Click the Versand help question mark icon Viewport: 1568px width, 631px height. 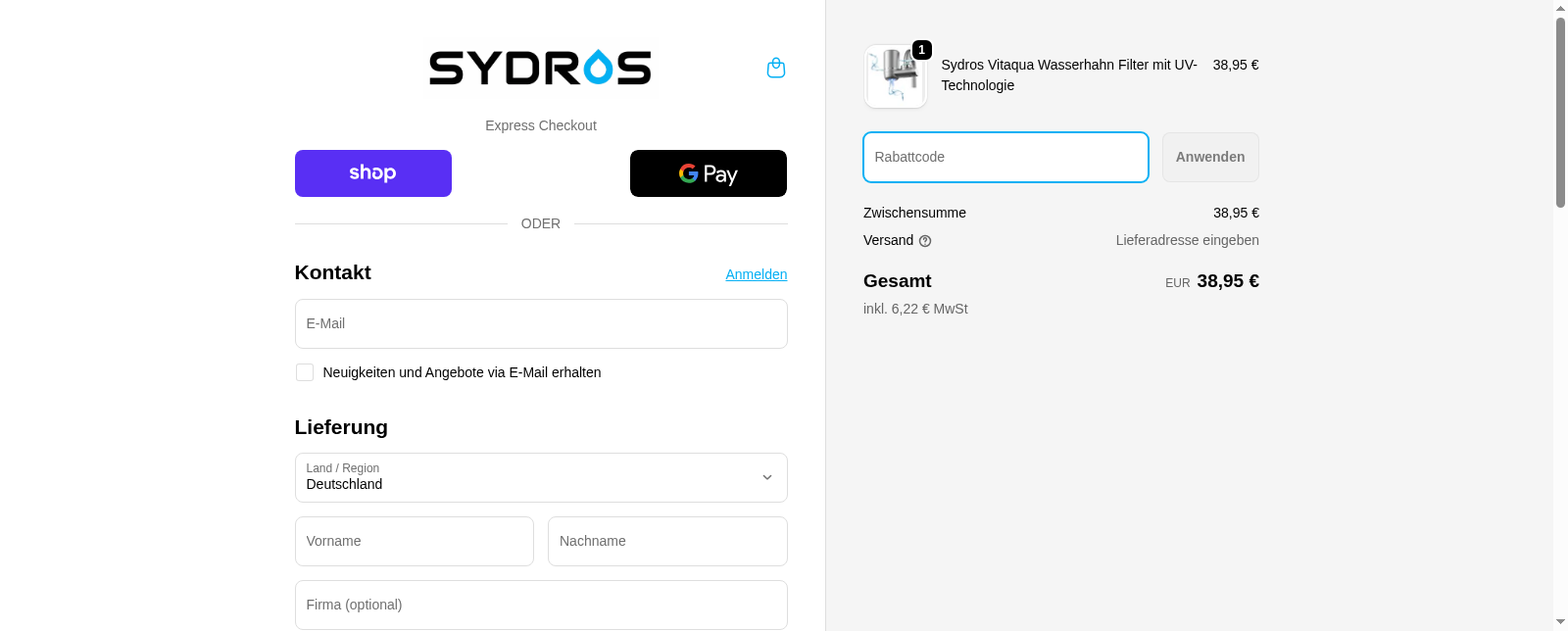coord(925,241)
